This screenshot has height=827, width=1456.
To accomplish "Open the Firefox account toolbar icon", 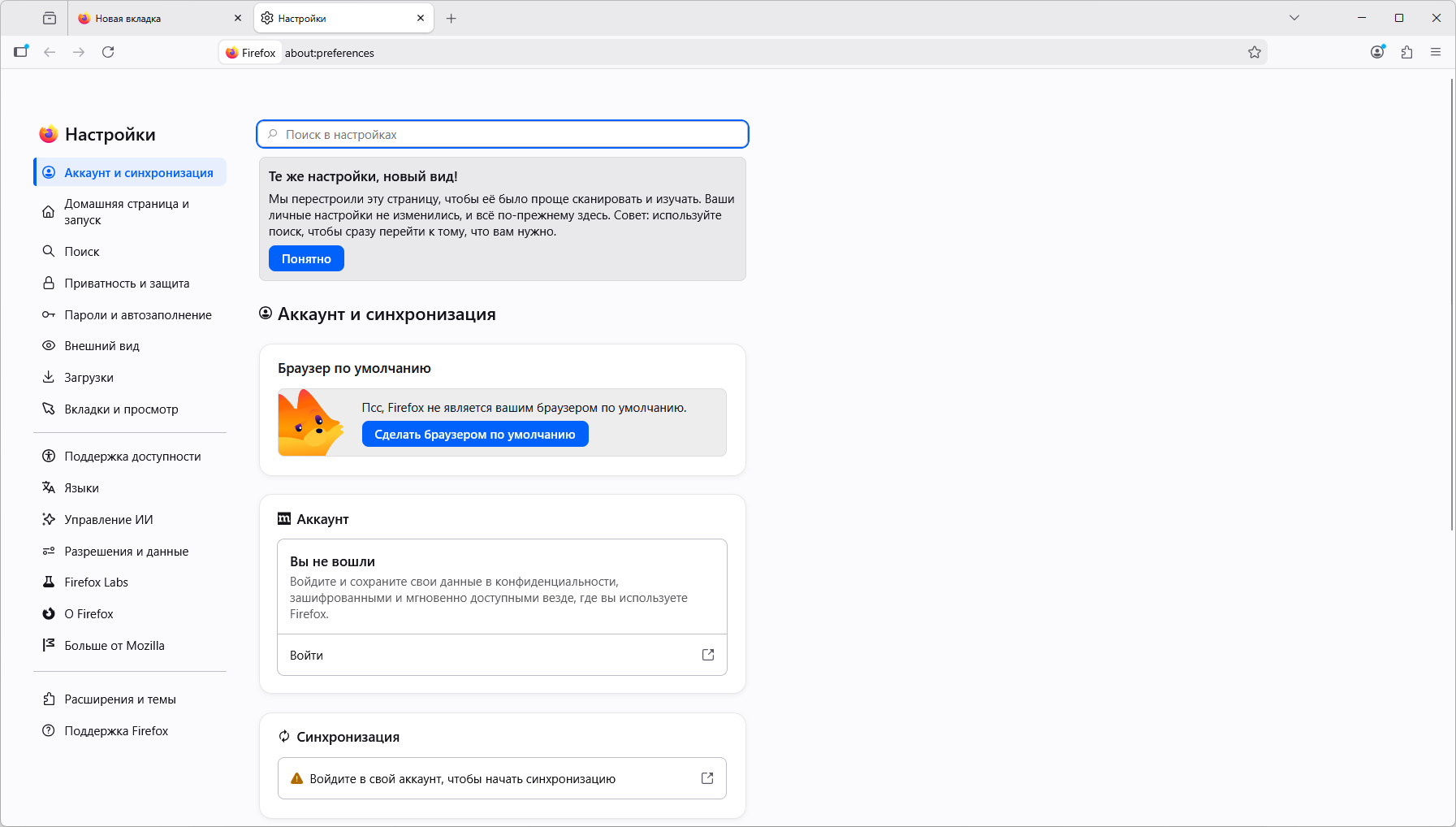I will [1377, 52].
